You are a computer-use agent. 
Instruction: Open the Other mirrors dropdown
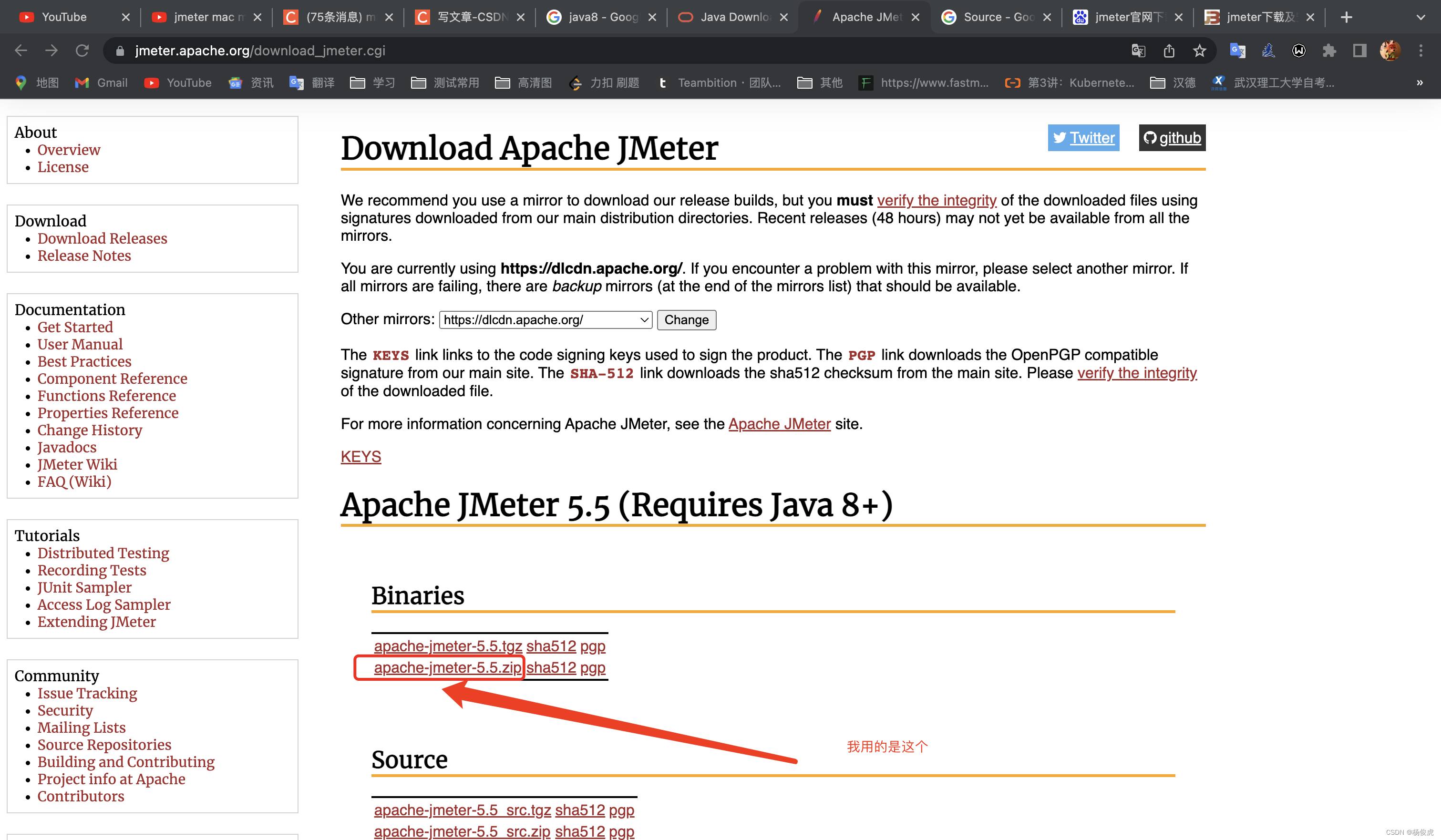click(x=546, y=319)
